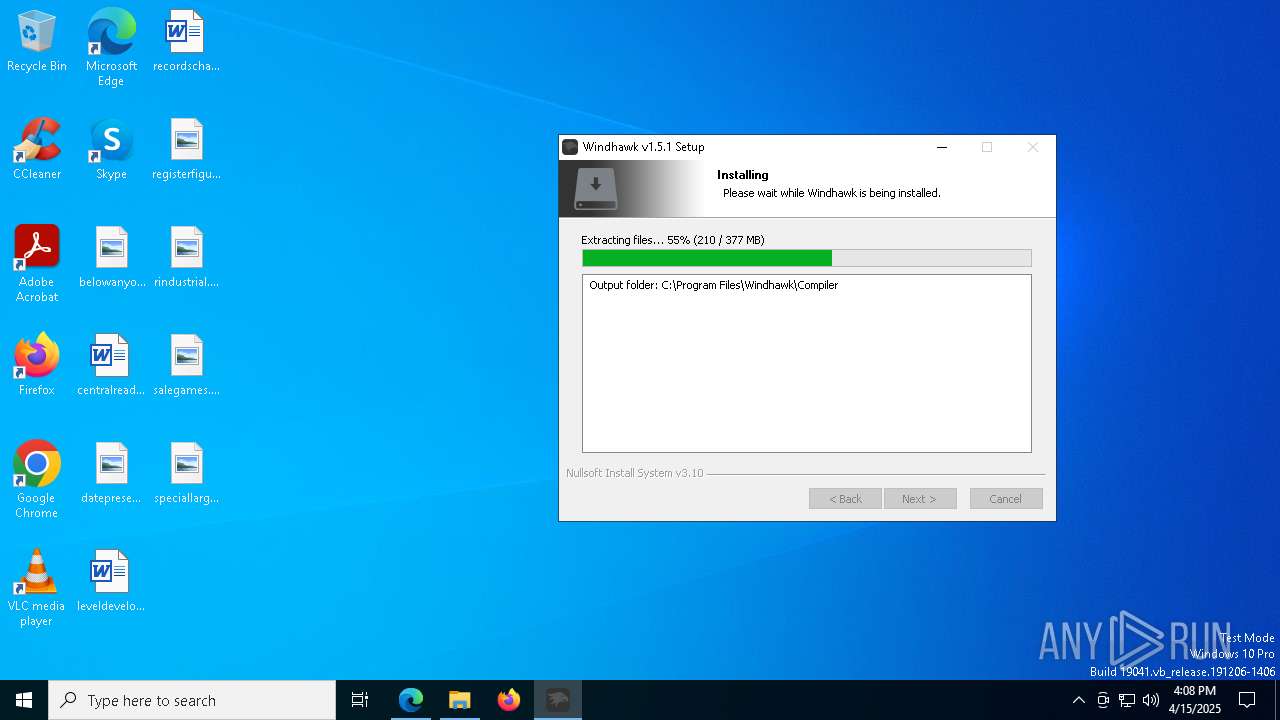Open the Recycle Bin desktop icon
1280x720 pixels.
point(36,42)
